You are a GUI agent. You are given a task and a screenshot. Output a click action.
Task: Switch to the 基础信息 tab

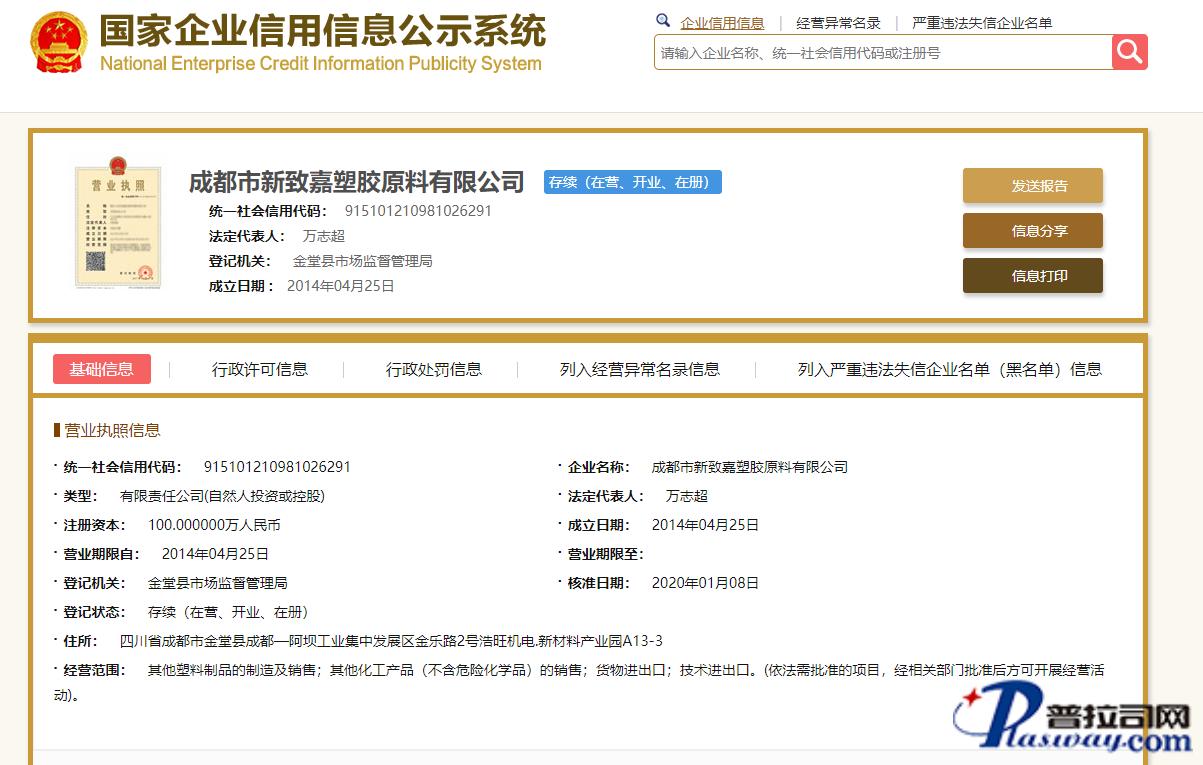[x=102, y=369]
